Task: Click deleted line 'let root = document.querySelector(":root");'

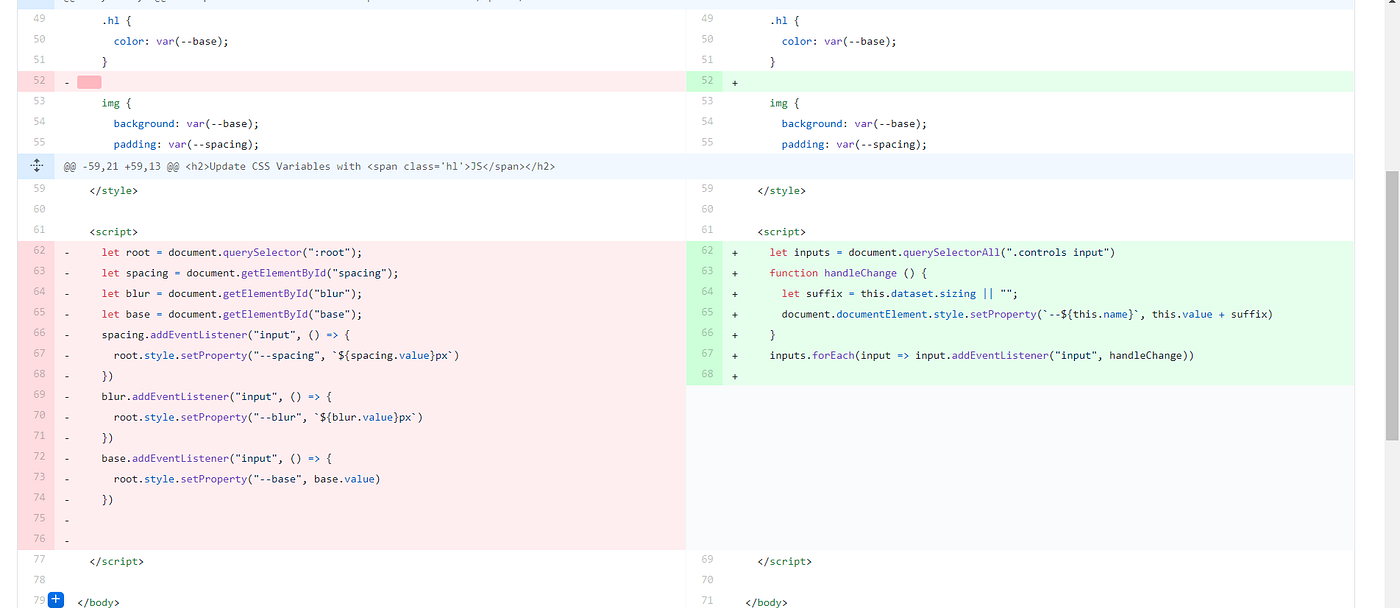Action: 231,252
